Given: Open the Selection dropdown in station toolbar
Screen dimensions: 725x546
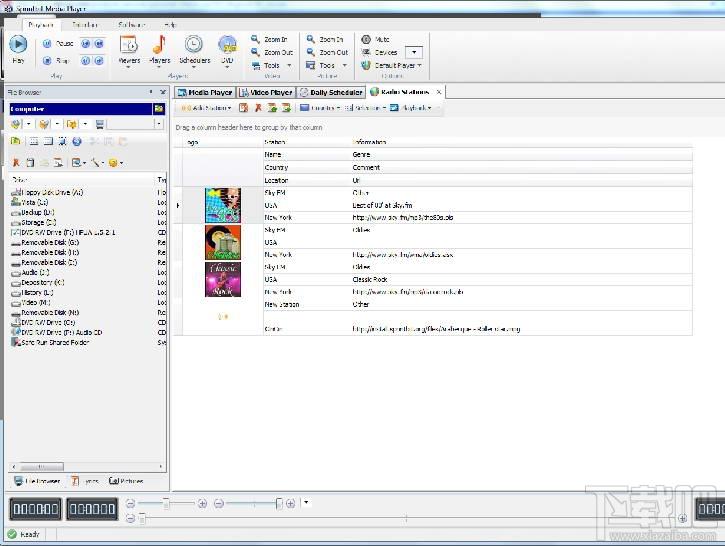Looking at the screenshot, I should (x=365, y=108).
